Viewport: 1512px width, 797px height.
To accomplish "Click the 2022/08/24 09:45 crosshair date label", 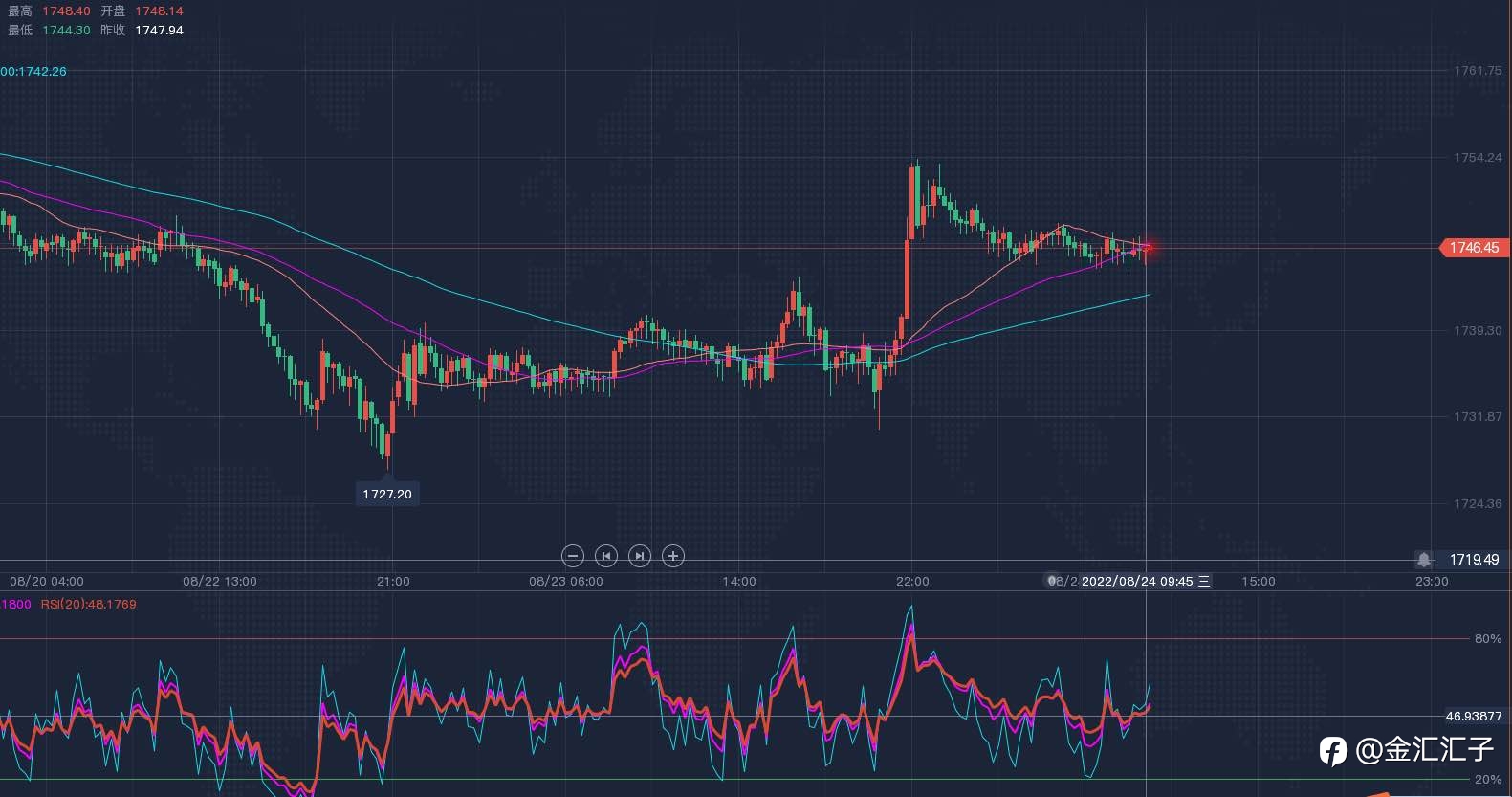I will pyautogui.click(x=1137, y=581).
